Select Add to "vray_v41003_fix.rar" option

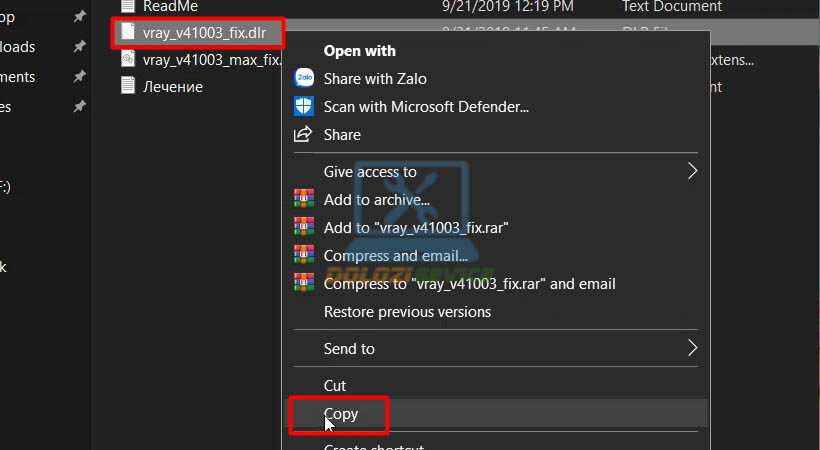[416, 228]
